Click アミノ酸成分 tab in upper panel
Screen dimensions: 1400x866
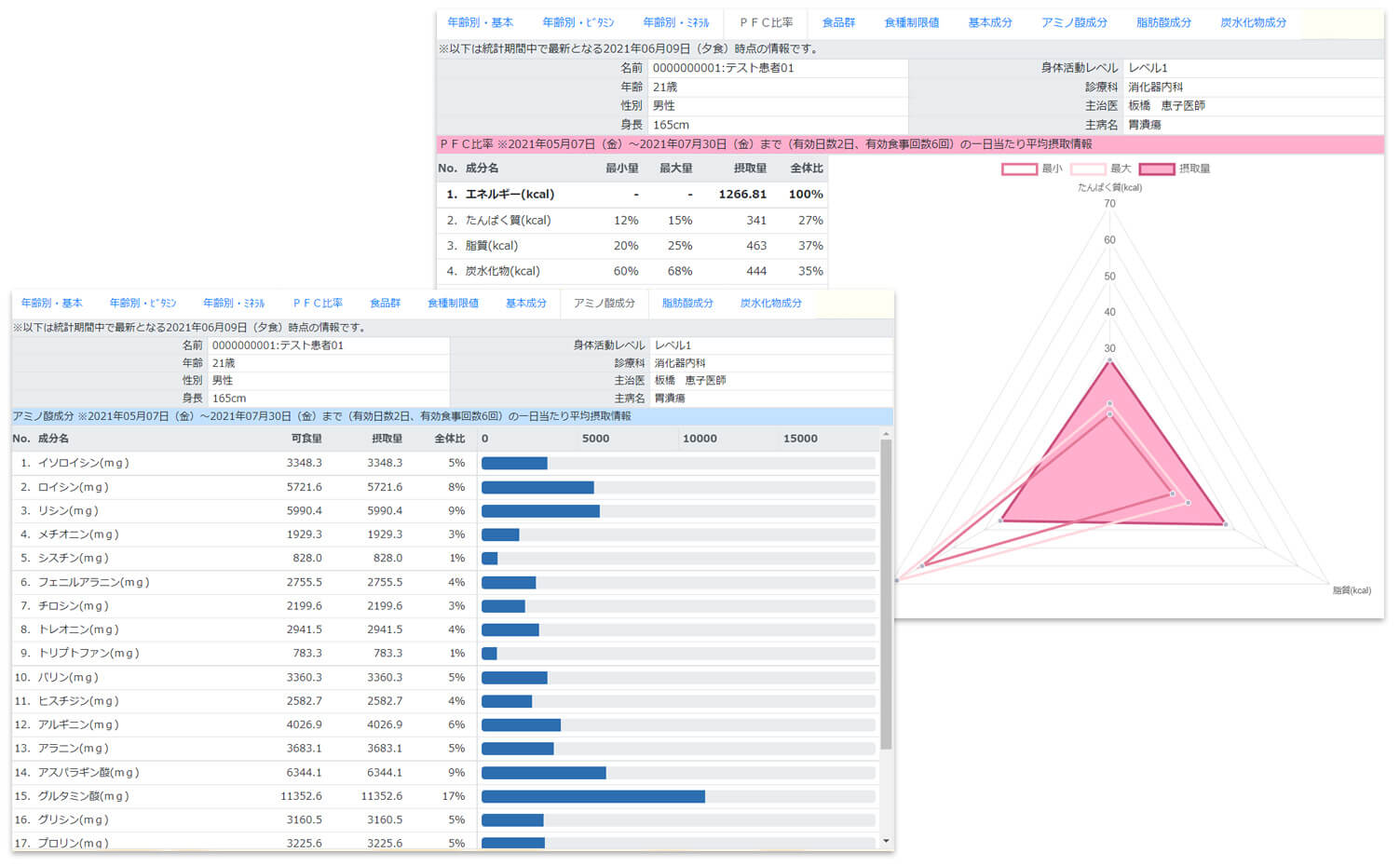coord(1074,22)
